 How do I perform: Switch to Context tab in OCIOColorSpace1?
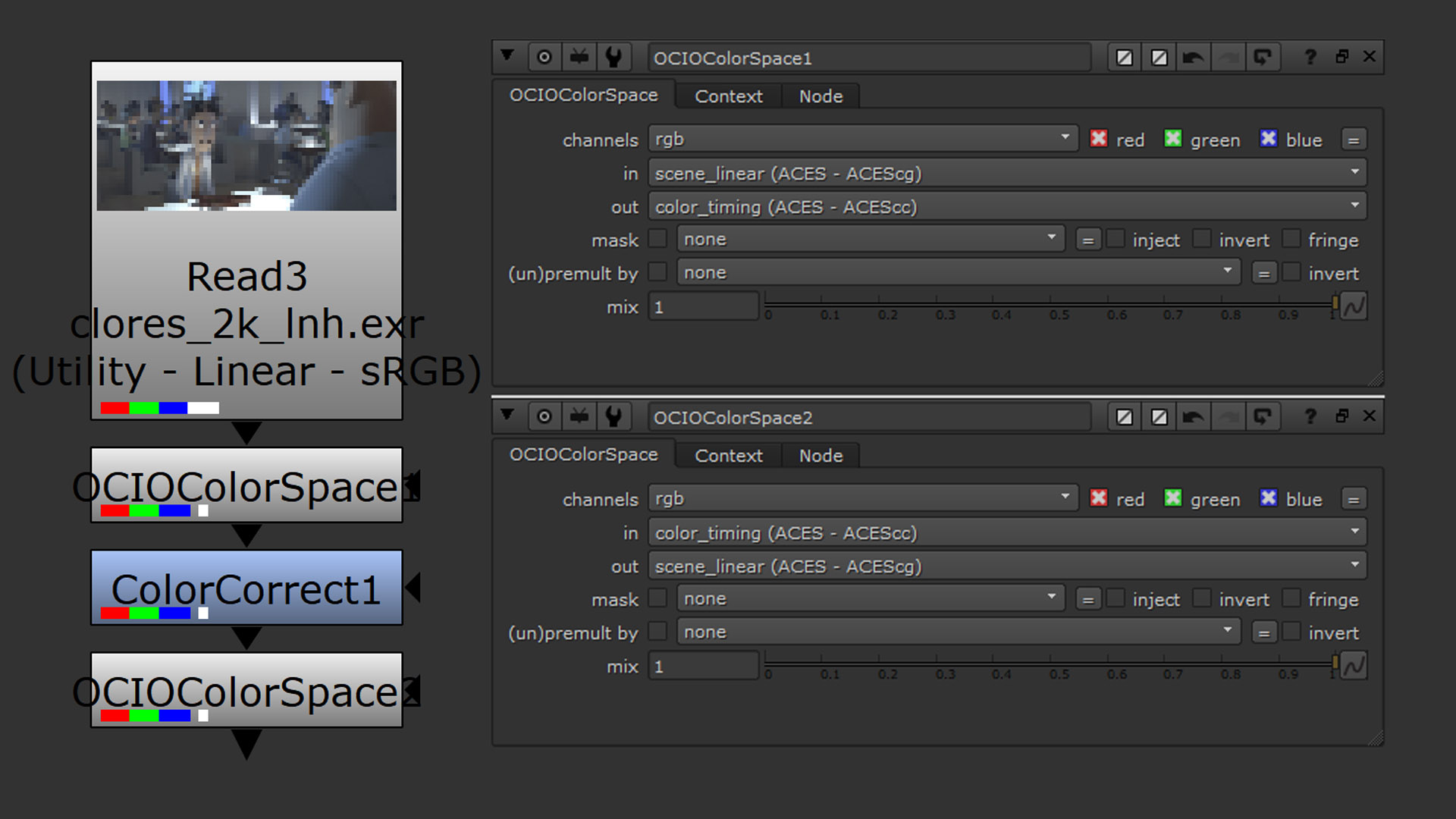pos(728,96)
